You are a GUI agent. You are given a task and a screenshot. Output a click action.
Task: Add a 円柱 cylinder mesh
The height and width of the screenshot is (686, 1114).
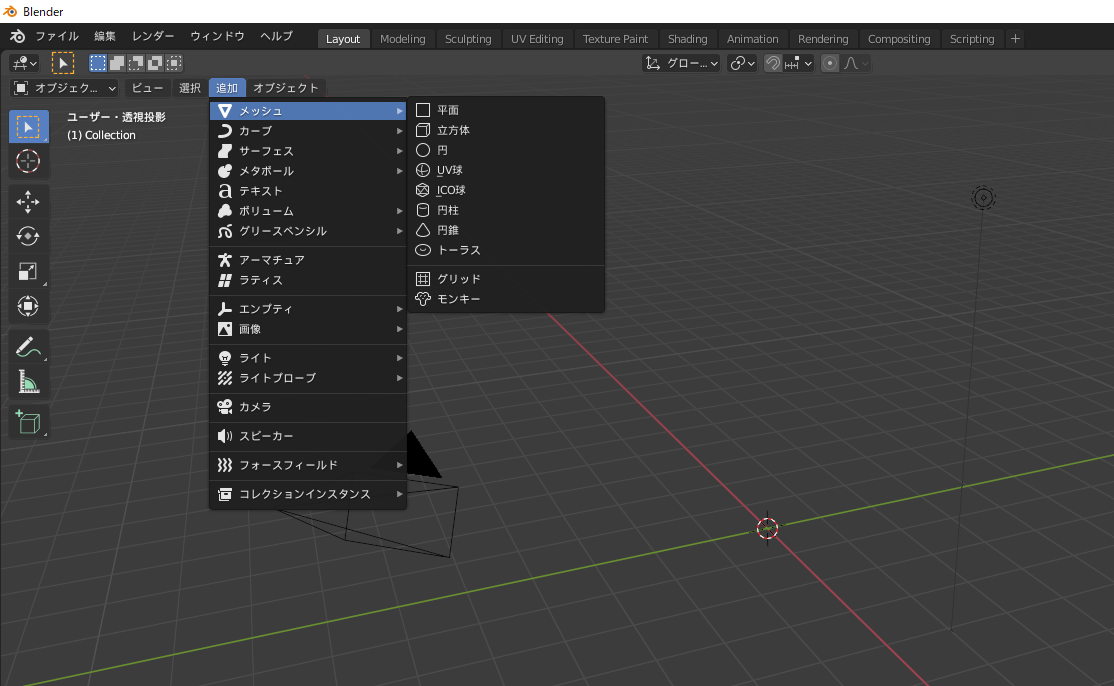(506, 210)
